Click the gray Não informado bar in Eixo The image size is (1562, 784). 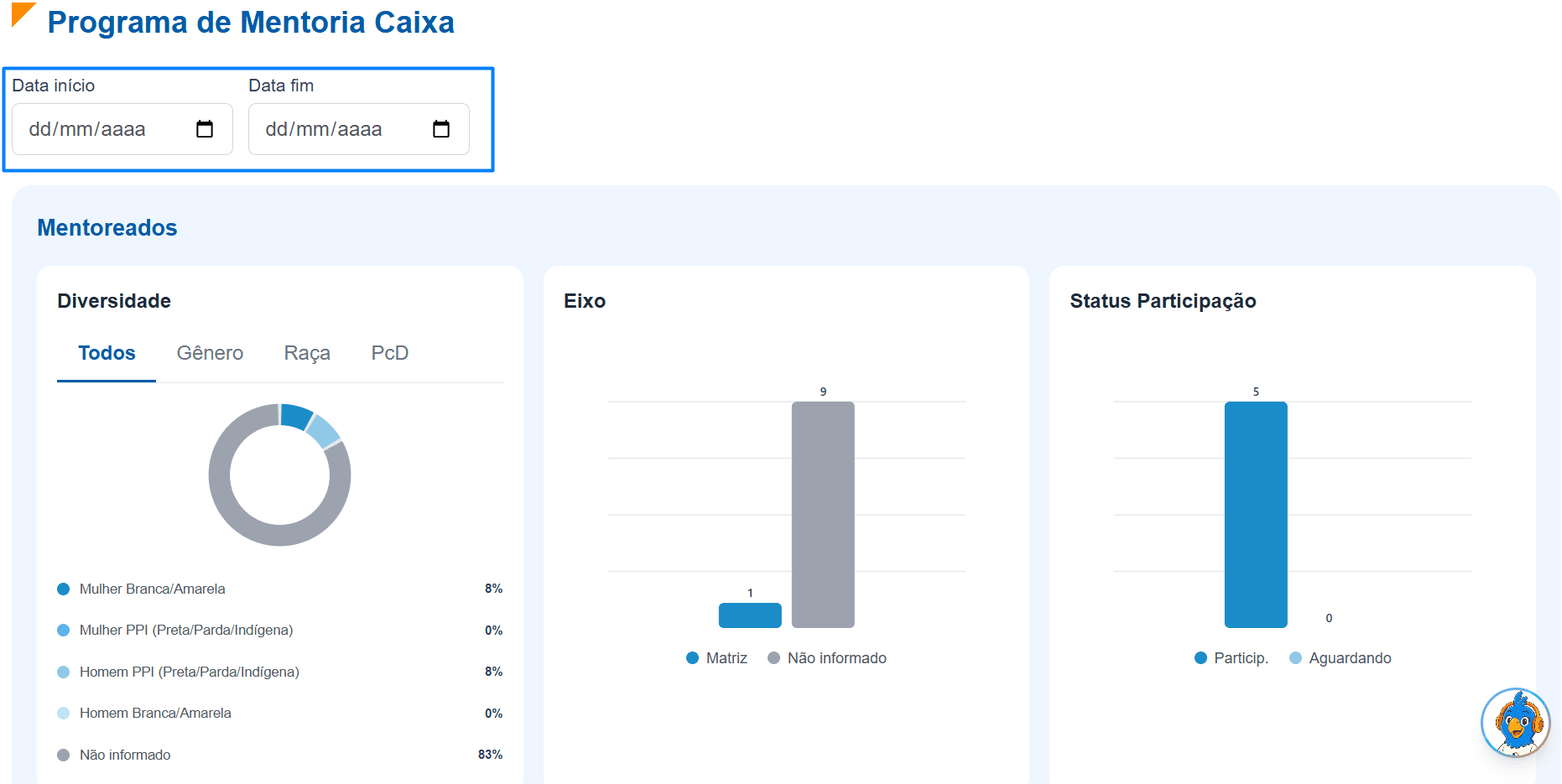tap(823, 515)
